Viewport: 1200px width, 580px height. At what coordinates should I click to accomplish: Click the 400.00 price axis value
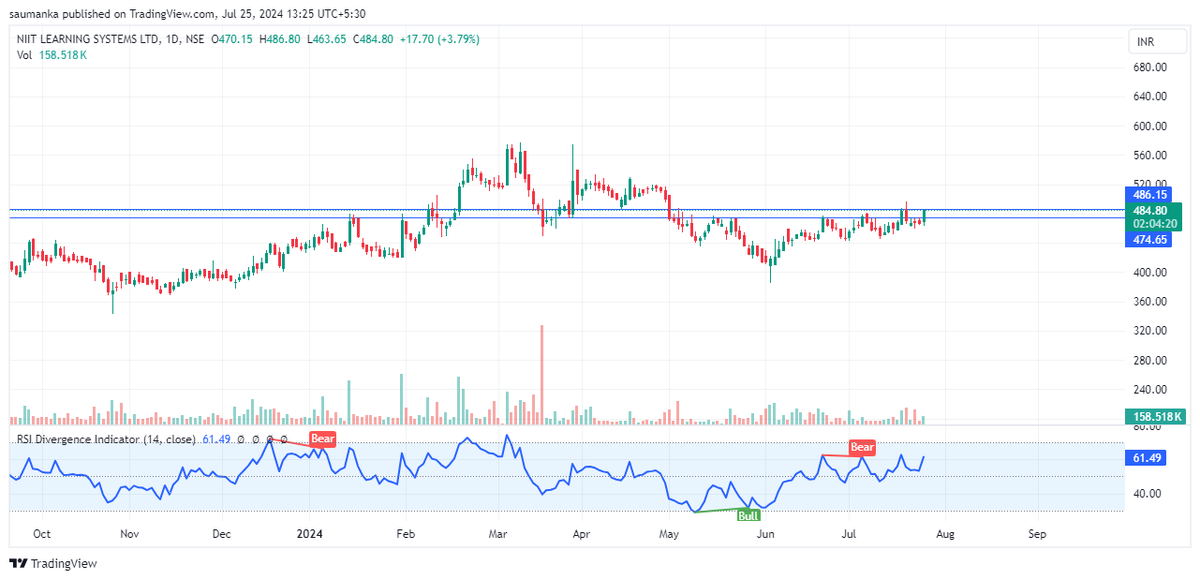click(x=1150, y=272)
